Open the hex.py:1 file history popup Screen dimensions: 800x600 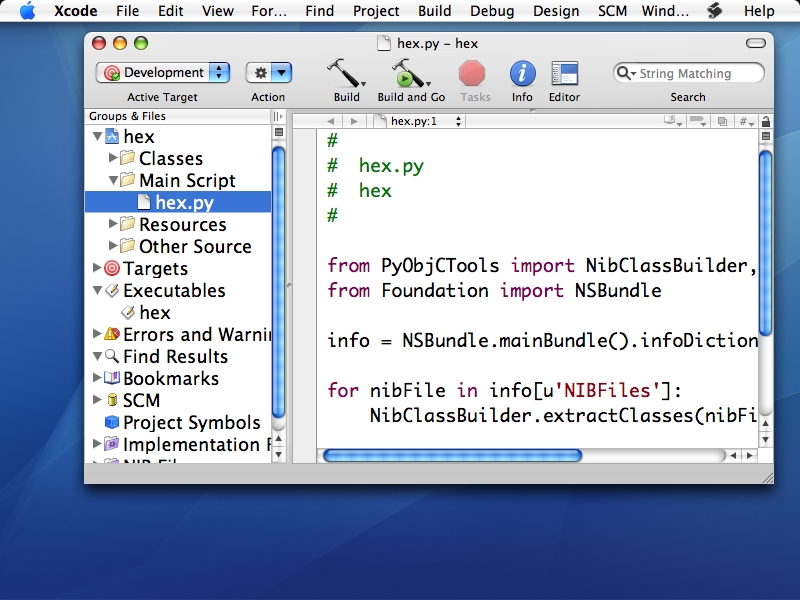tap(418, 121)
